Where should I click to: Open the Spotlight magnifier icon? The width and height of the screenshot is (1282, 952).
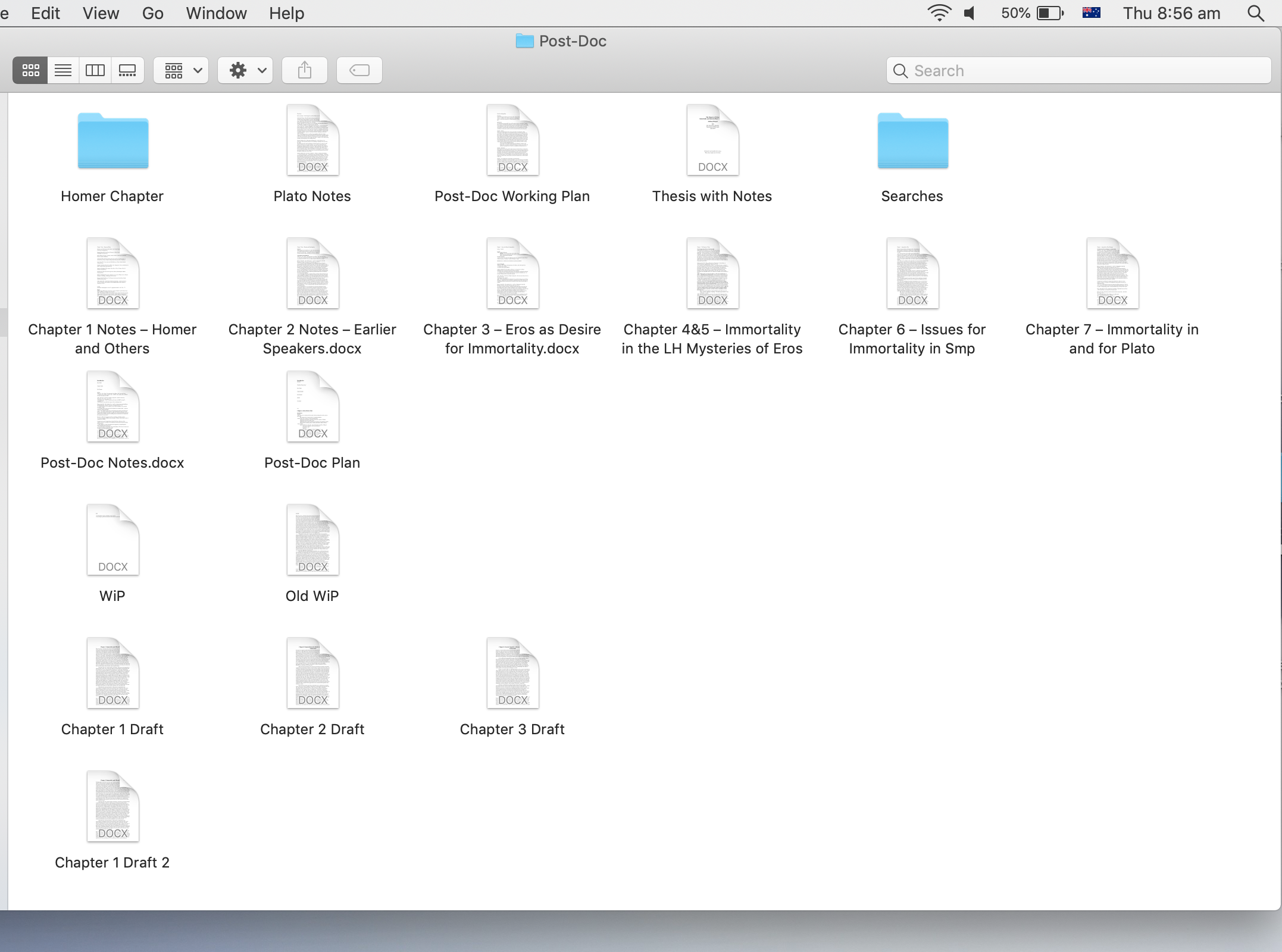[1256, 13]
